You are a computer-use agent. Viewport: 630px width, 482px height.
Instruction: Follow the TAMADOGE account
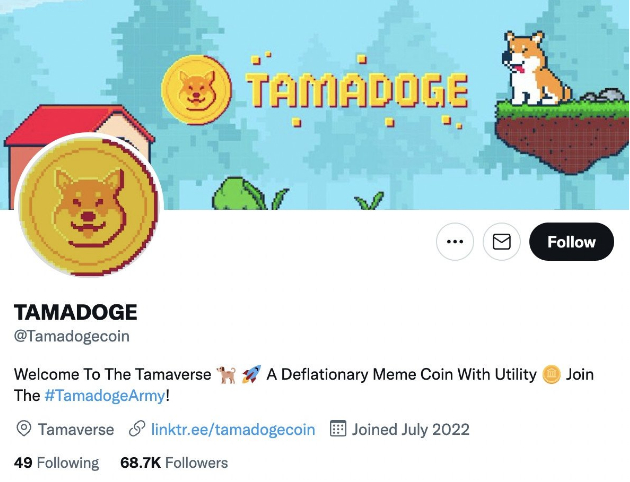click(x=571, y=242)
